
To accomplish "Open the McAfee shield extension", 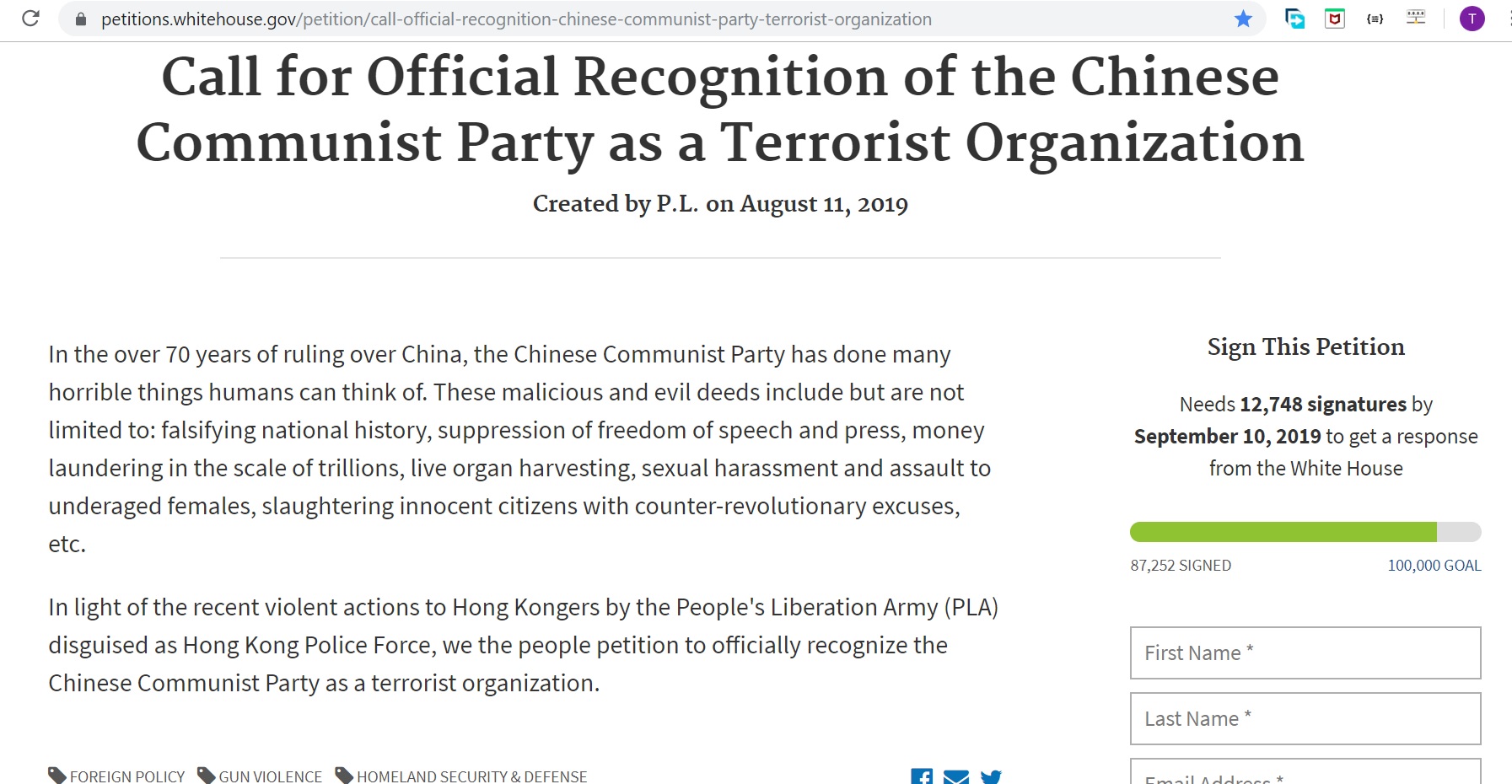I will tap(1335, 19).
